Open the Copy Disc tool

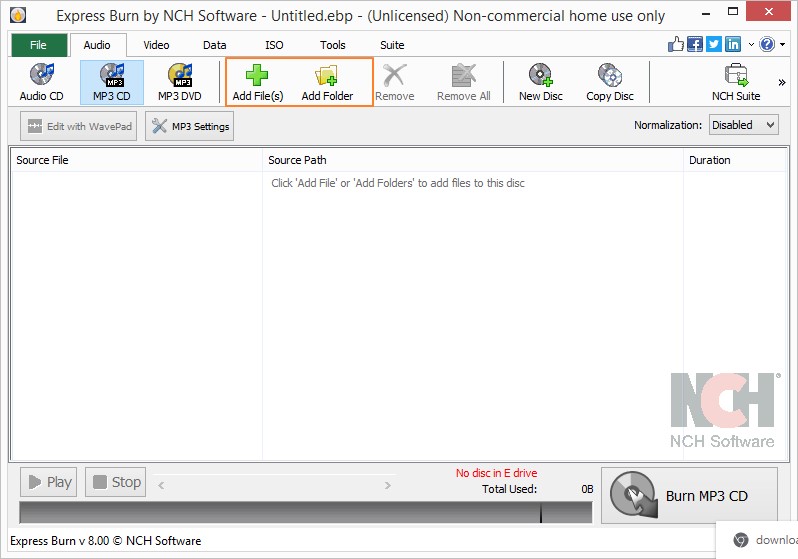pyautogui.click(x=610, y=82)
